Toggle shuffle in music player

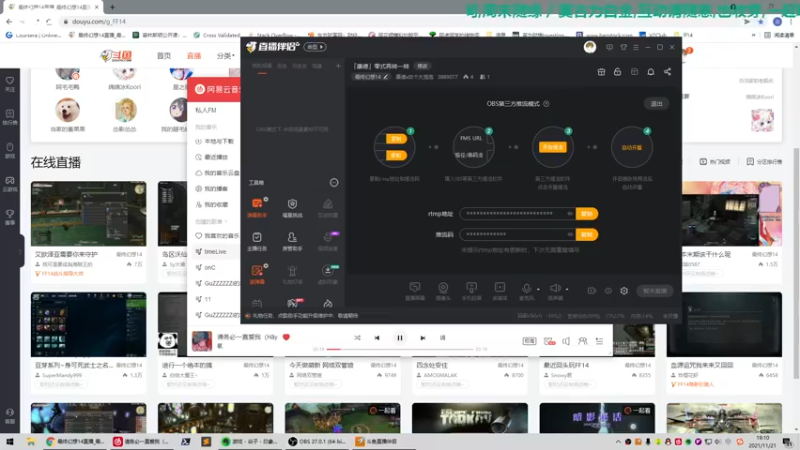pos(357,338)
